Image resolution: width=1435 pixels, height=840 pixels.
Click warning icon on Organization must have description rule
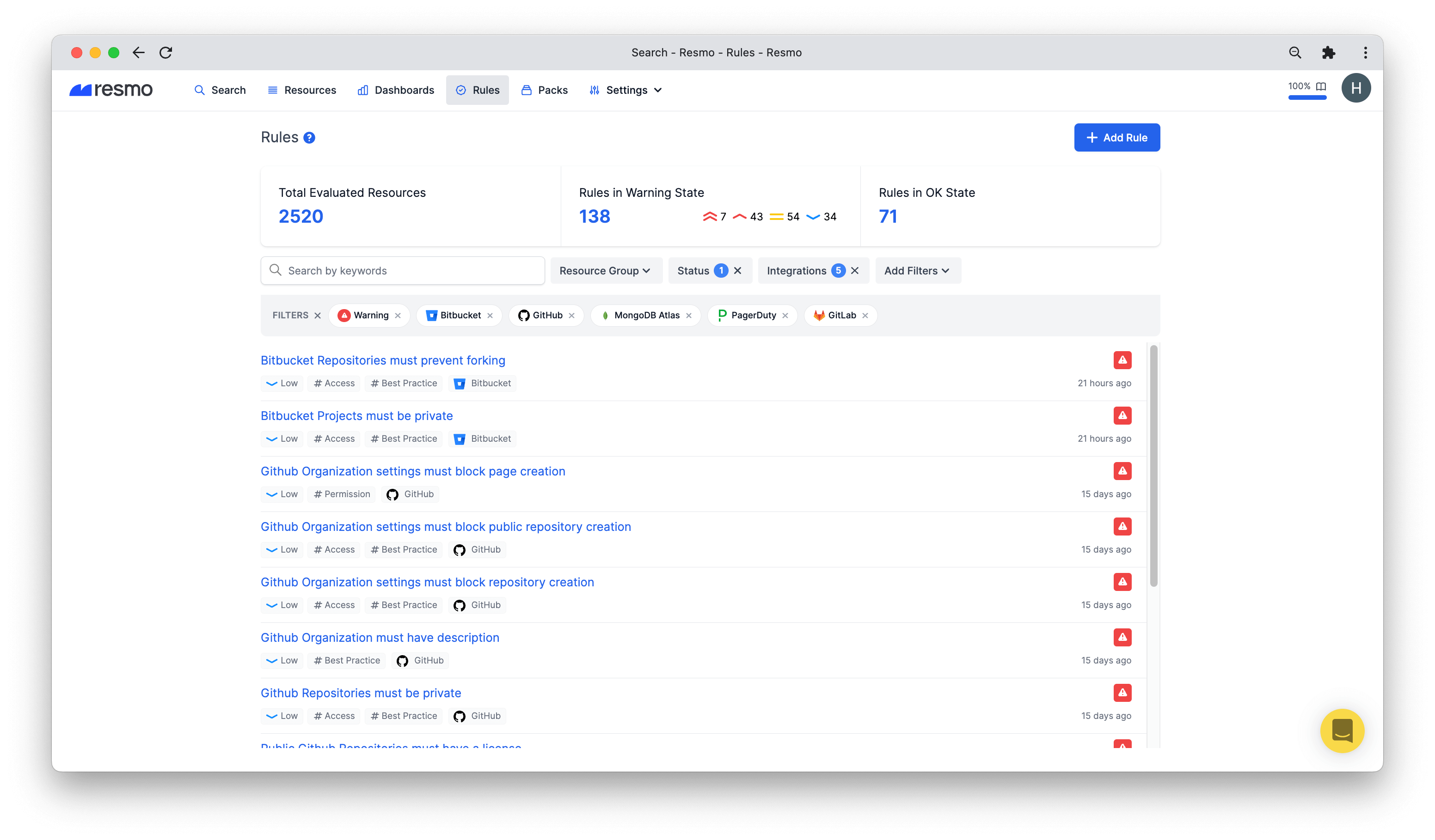[x=1122, y=638]
